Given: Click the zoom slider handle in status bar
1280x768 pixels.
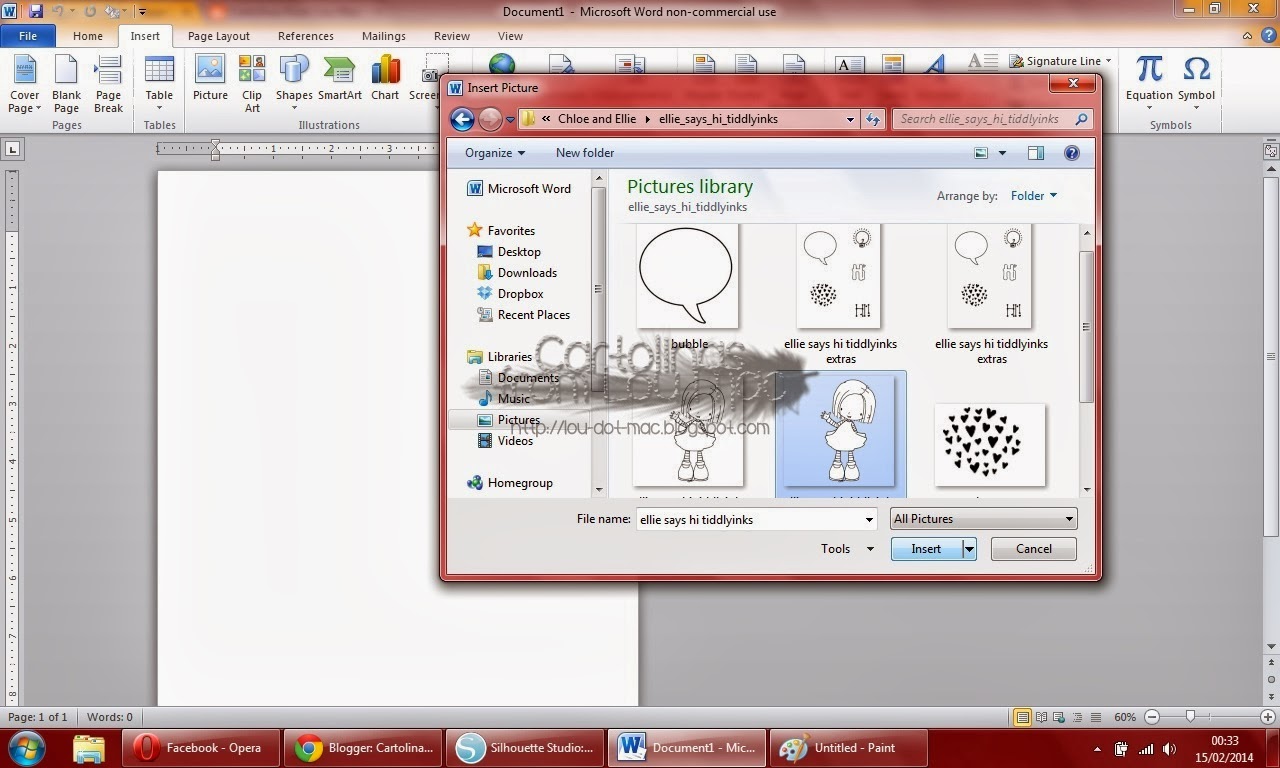Looking at the screenshot, I should click(1190, 717).
